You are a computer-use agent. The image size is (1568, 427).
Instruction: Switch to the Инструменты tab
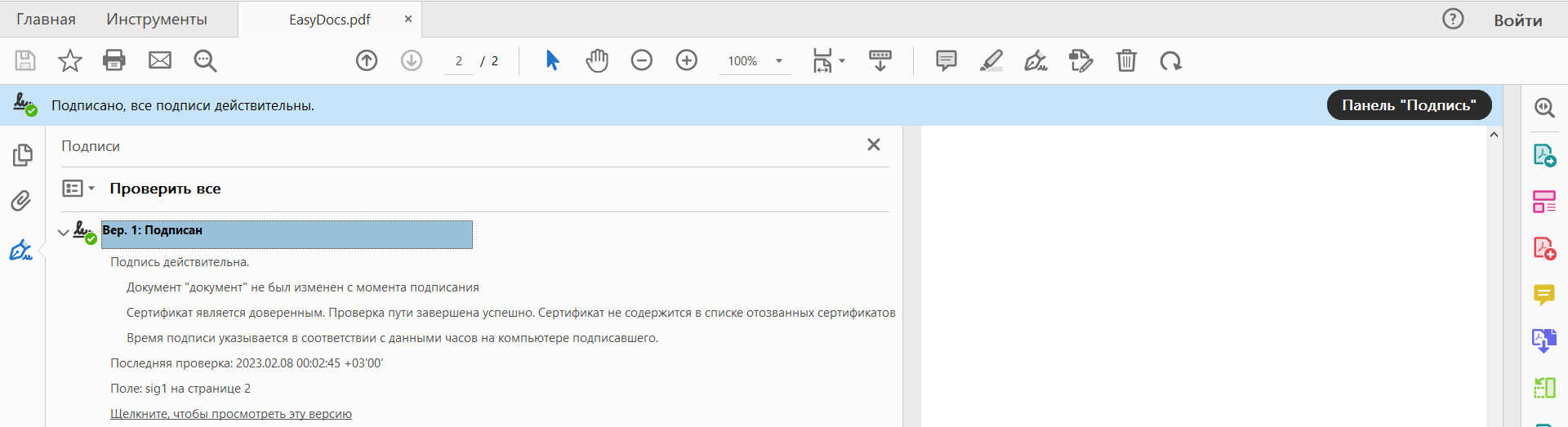point(157,19)
